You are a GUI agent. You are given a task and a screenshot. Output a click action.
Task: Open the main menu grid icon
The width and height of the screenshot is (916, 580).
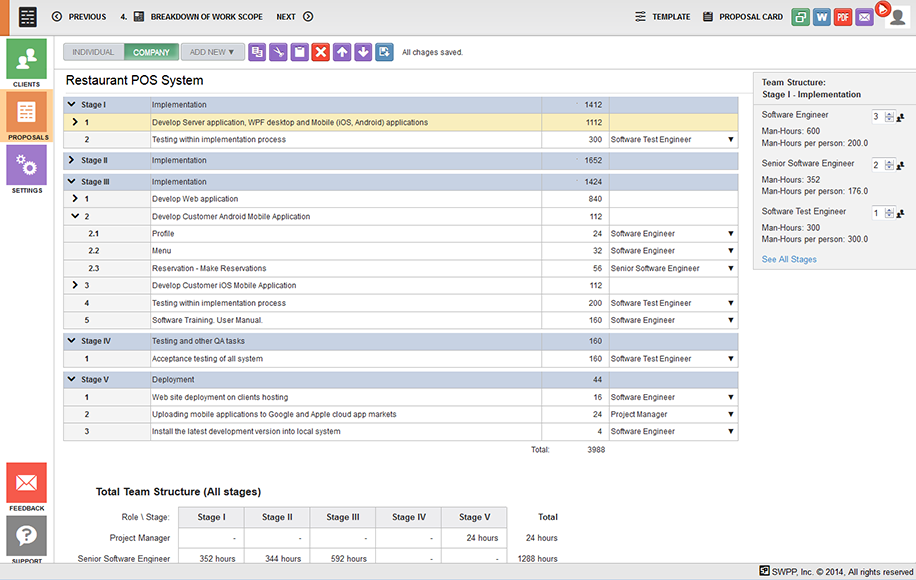(x=27, y=17)
